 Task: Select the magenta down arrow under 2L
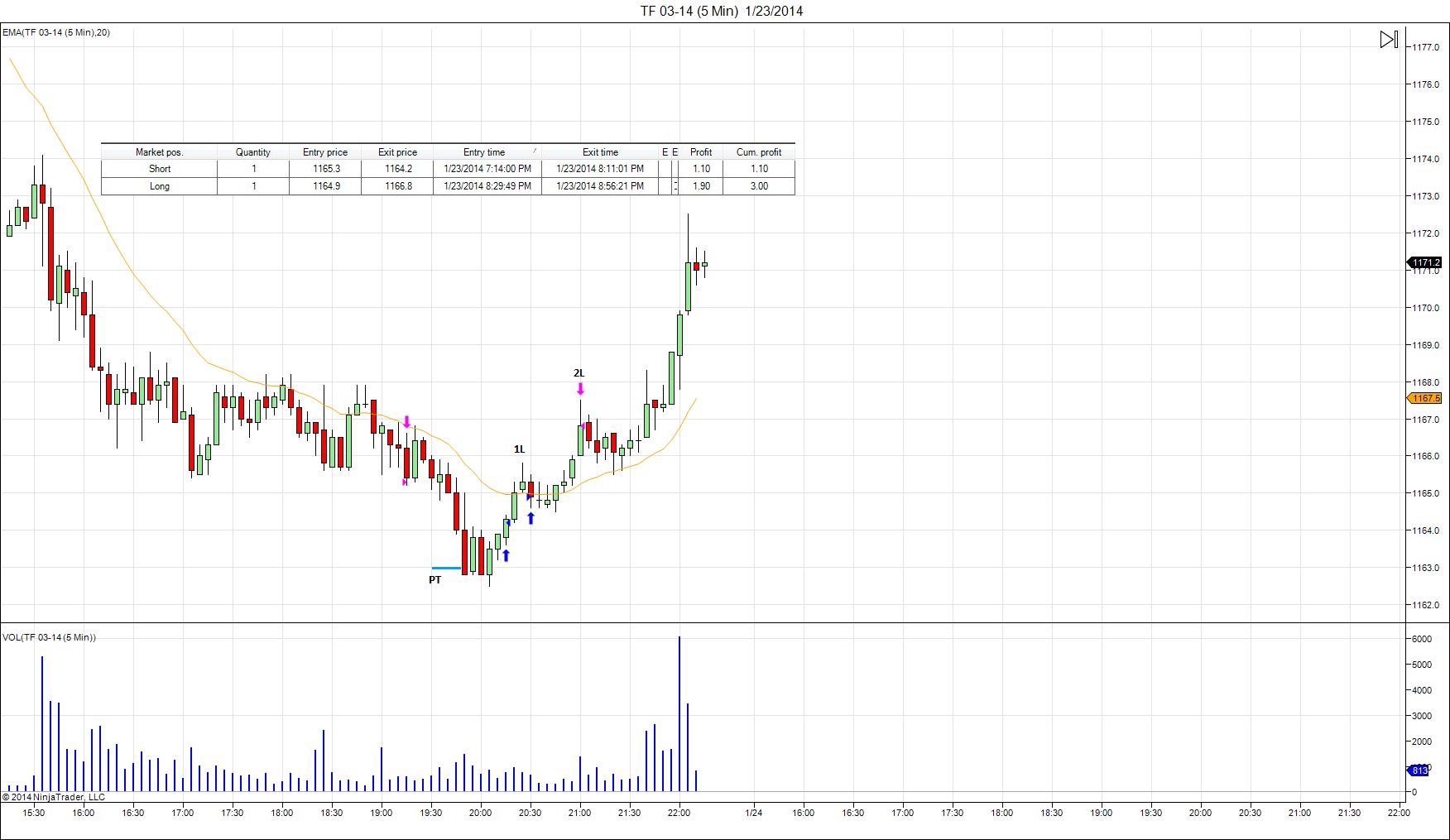[580, 389]
